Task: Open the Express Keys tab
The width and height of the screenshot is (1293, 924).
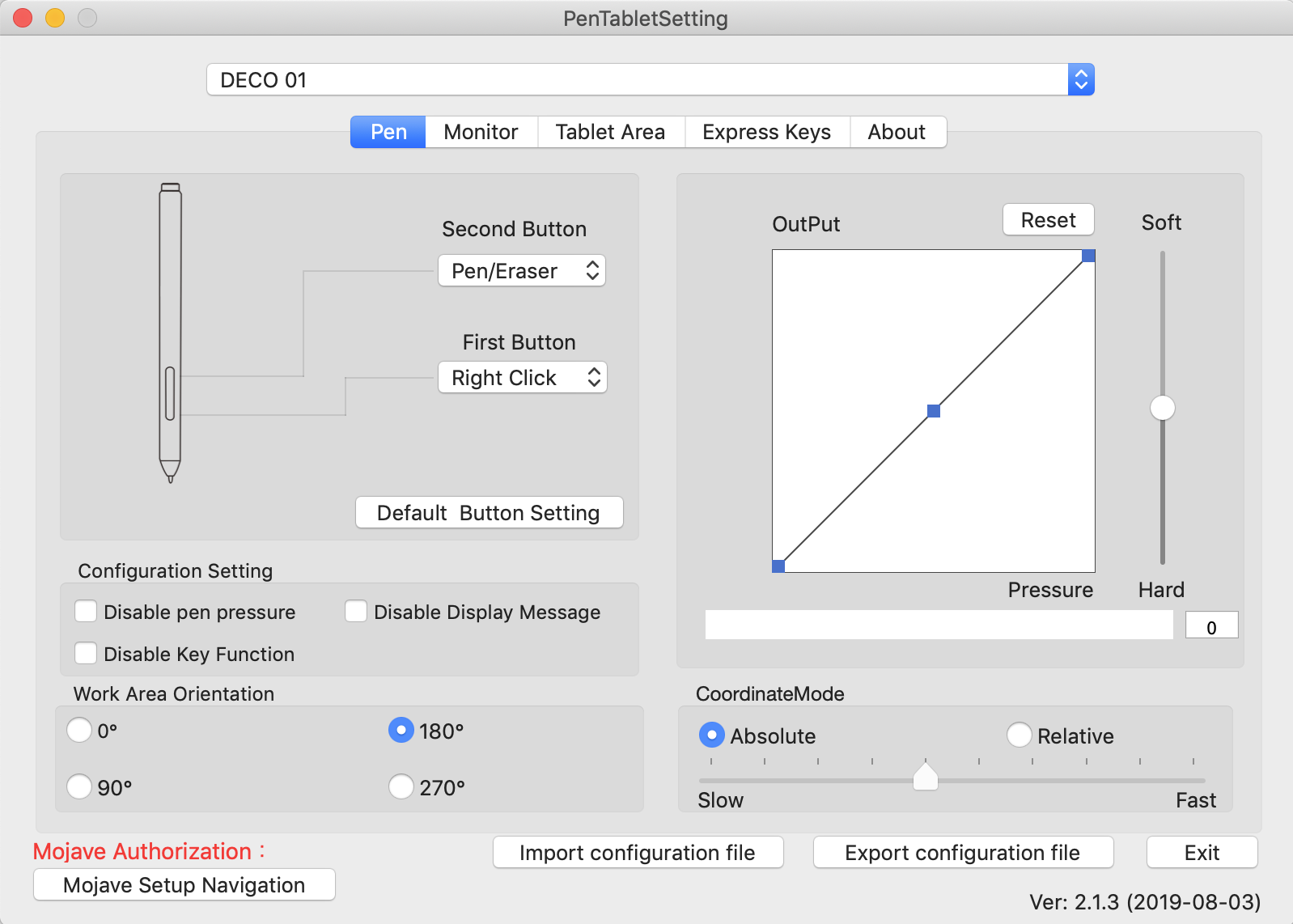Action: point(766,132)
